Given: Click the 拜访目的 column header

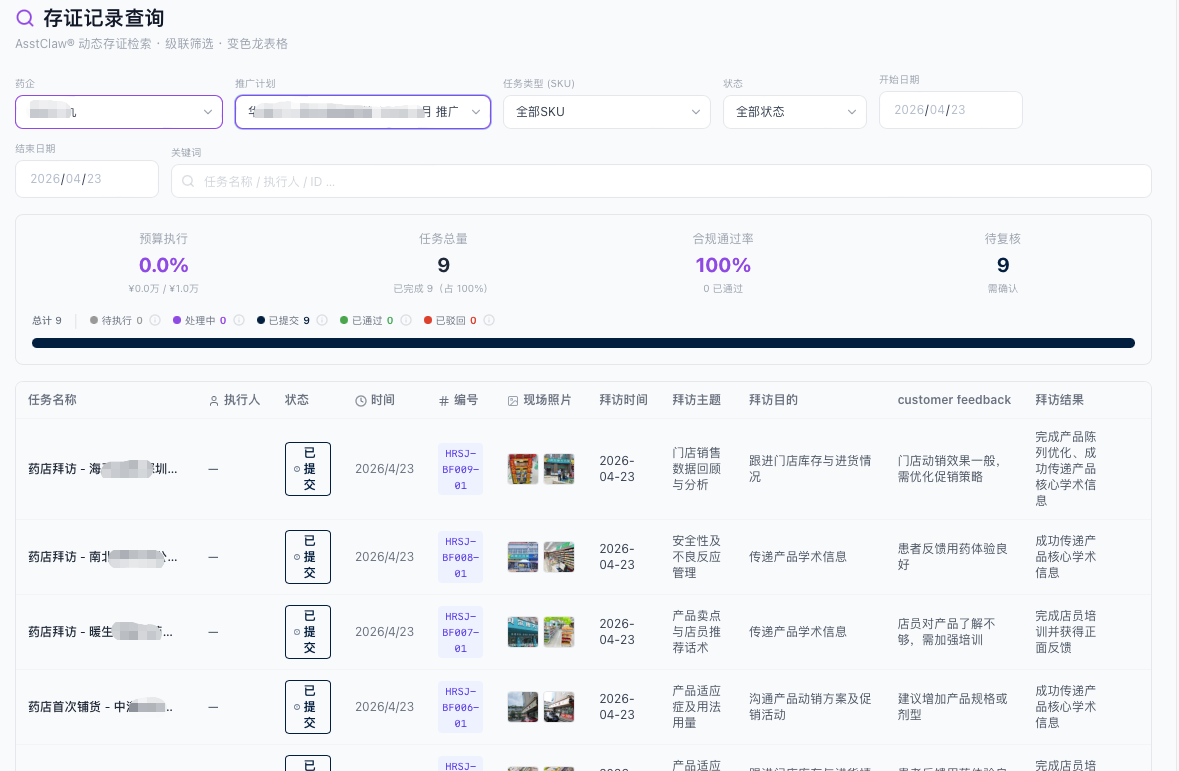Looking at the screenshot, I should (774, 400).
